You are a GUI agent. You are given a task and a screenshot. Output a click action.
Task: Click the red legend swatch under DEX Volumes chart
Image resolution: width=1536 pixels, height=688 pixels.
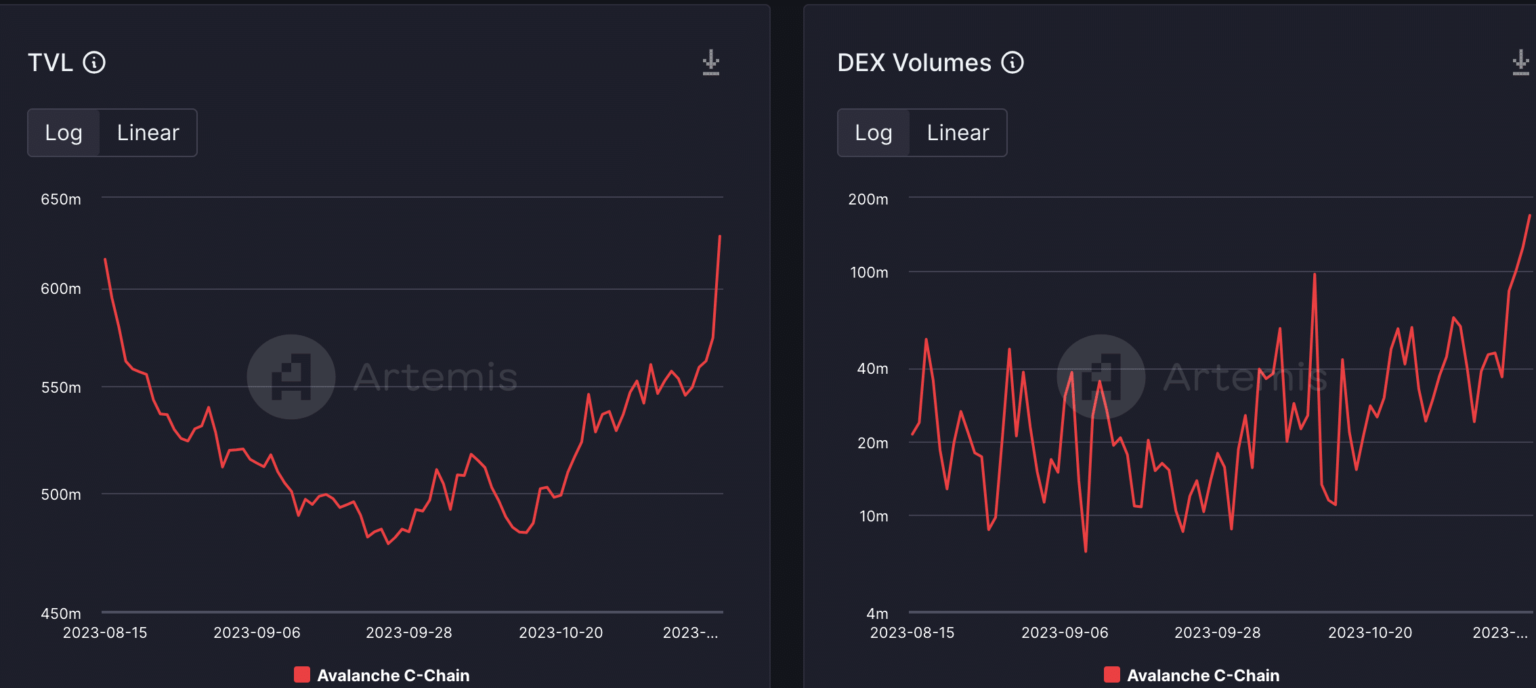(x=1112, y=675)
